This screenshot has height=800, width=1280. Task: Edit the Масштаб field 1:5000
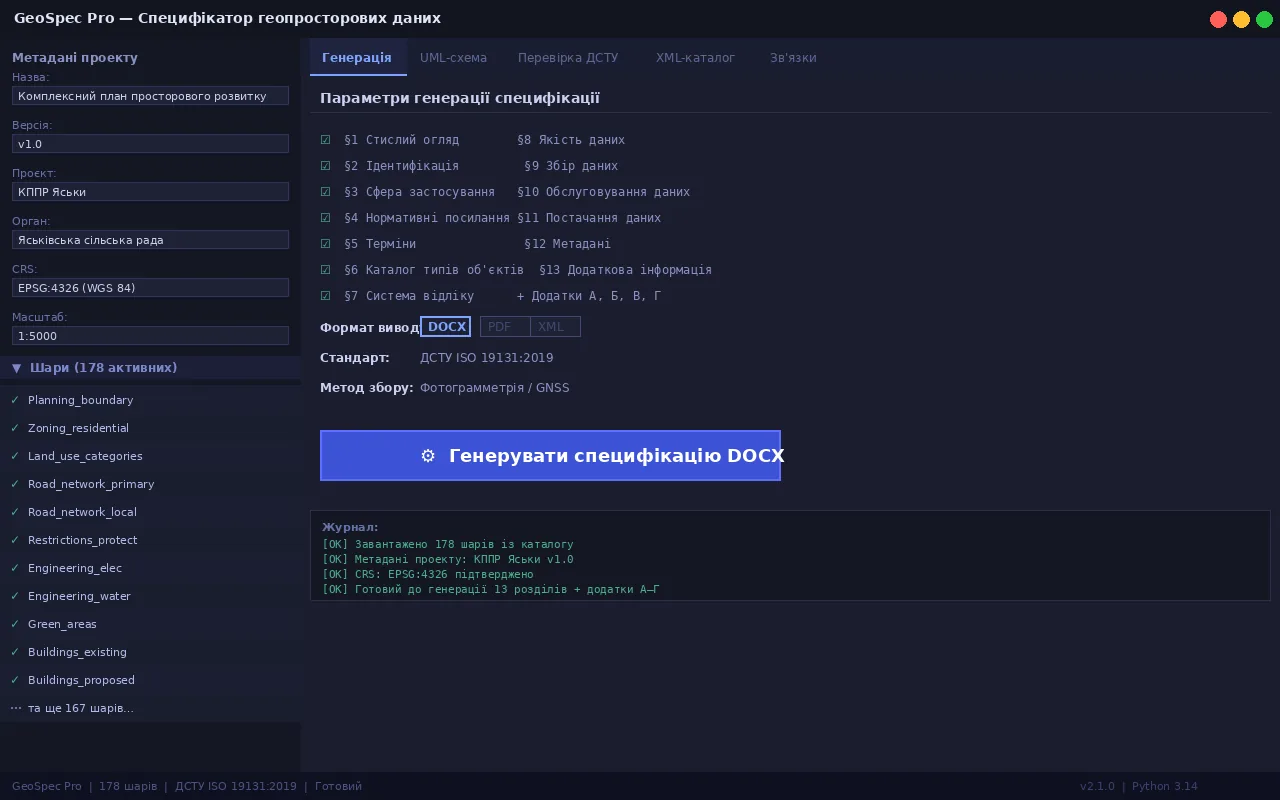[x=150, y=336]
